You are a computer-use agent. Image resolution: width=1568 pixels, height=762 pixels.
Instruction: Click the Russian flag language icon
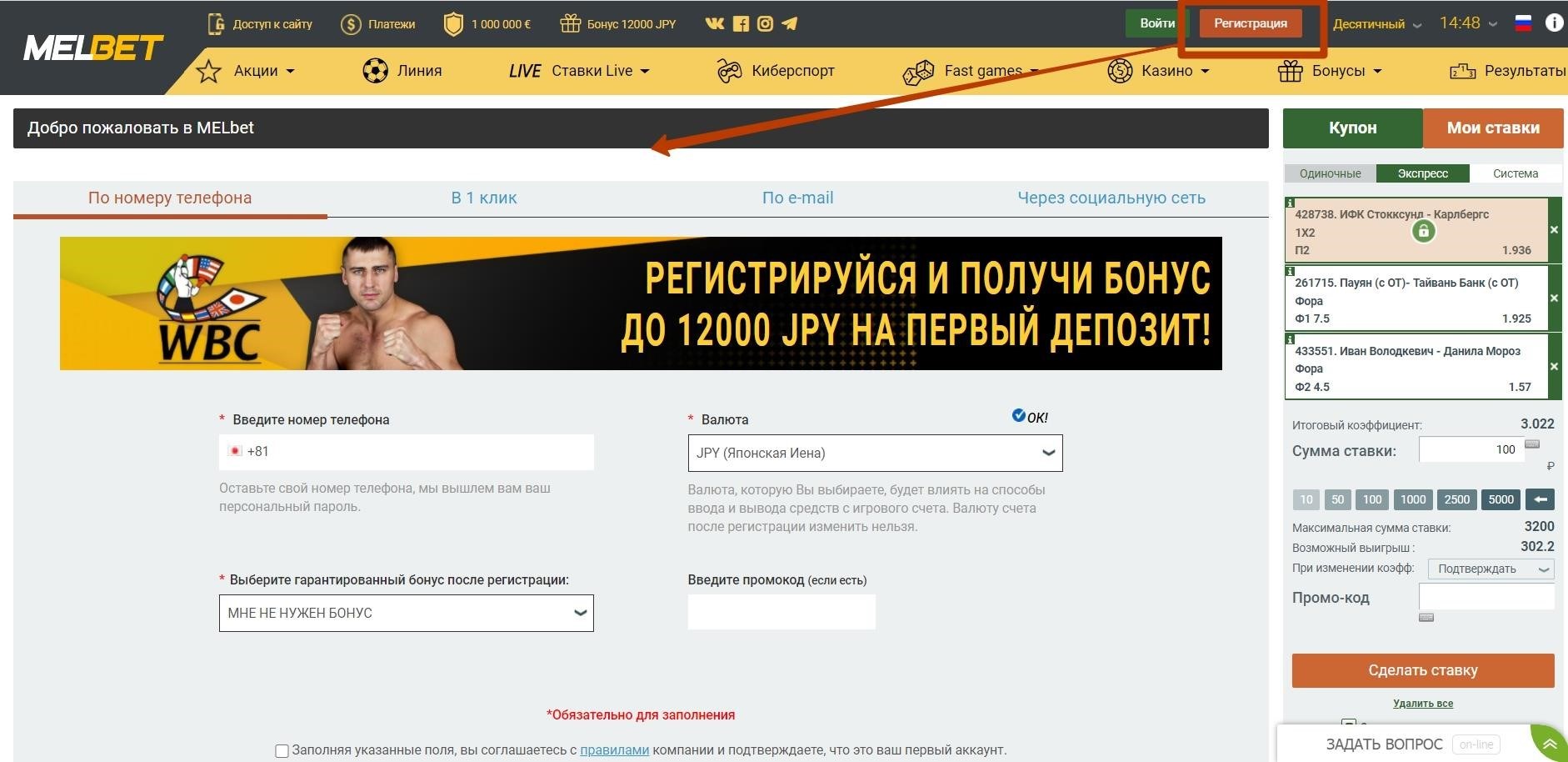point(1523,23)
